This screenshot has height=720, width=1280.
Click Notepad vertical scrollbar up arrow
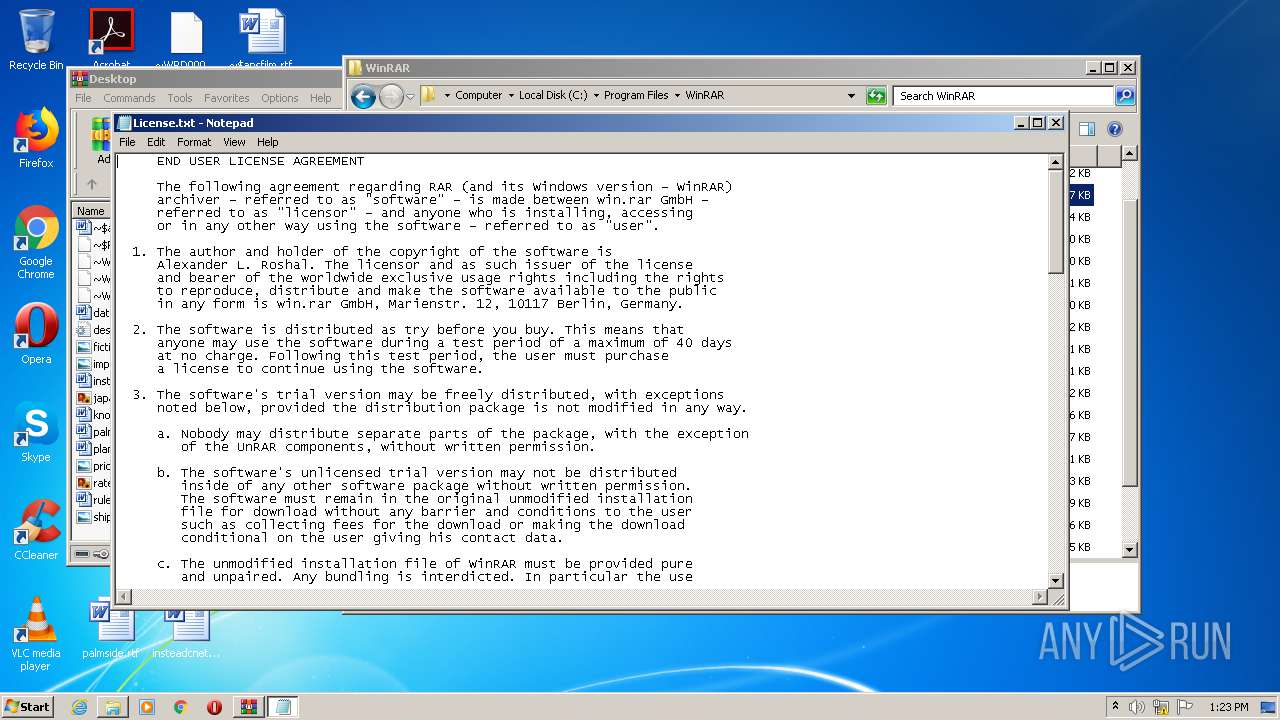pyautogui.click(x=1055, y=162)
